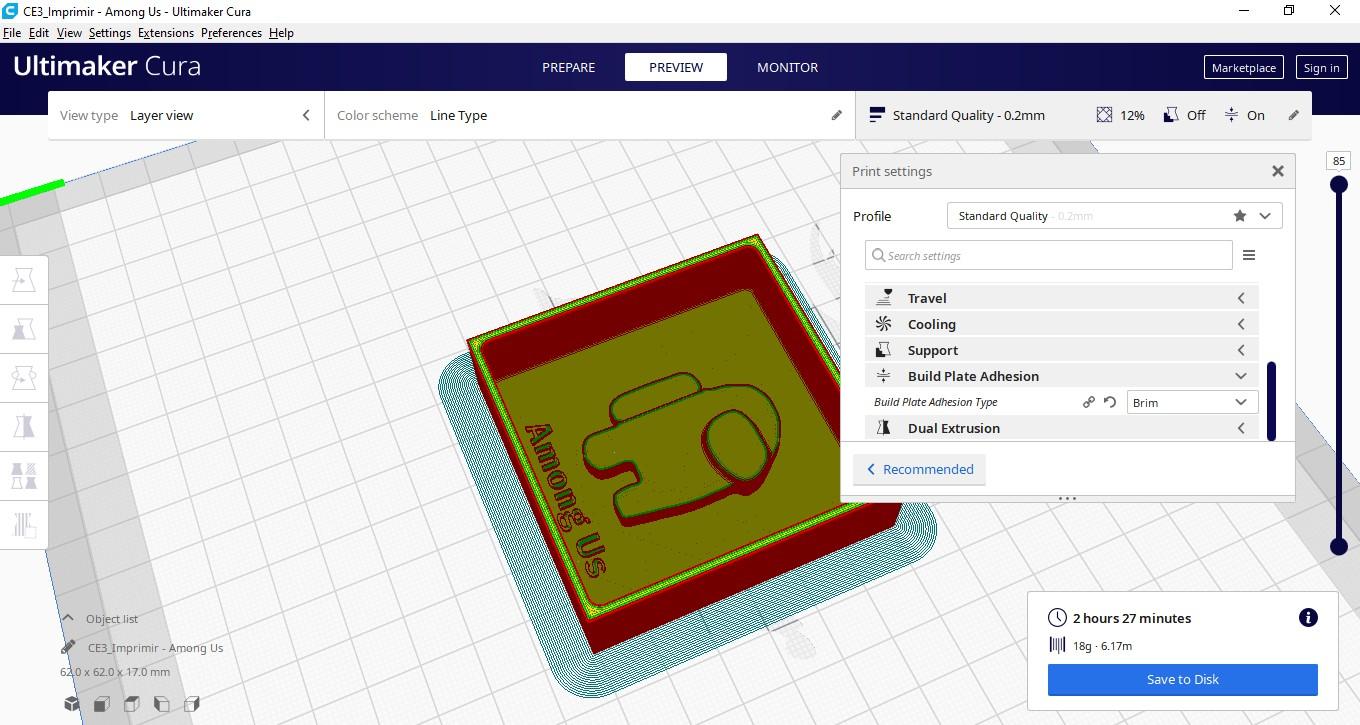Click the pencil icon beside Color scheme
1360x725 pixels.
click(x=837, y=115)
